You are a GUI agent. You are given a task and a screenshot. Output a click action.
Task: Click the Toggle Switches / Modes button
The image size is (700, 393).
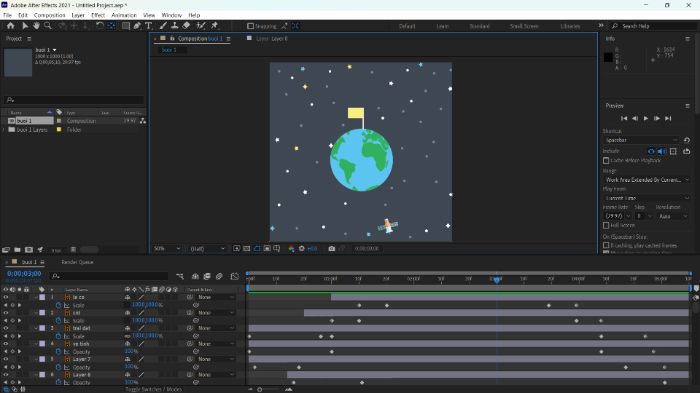point(153,389)
